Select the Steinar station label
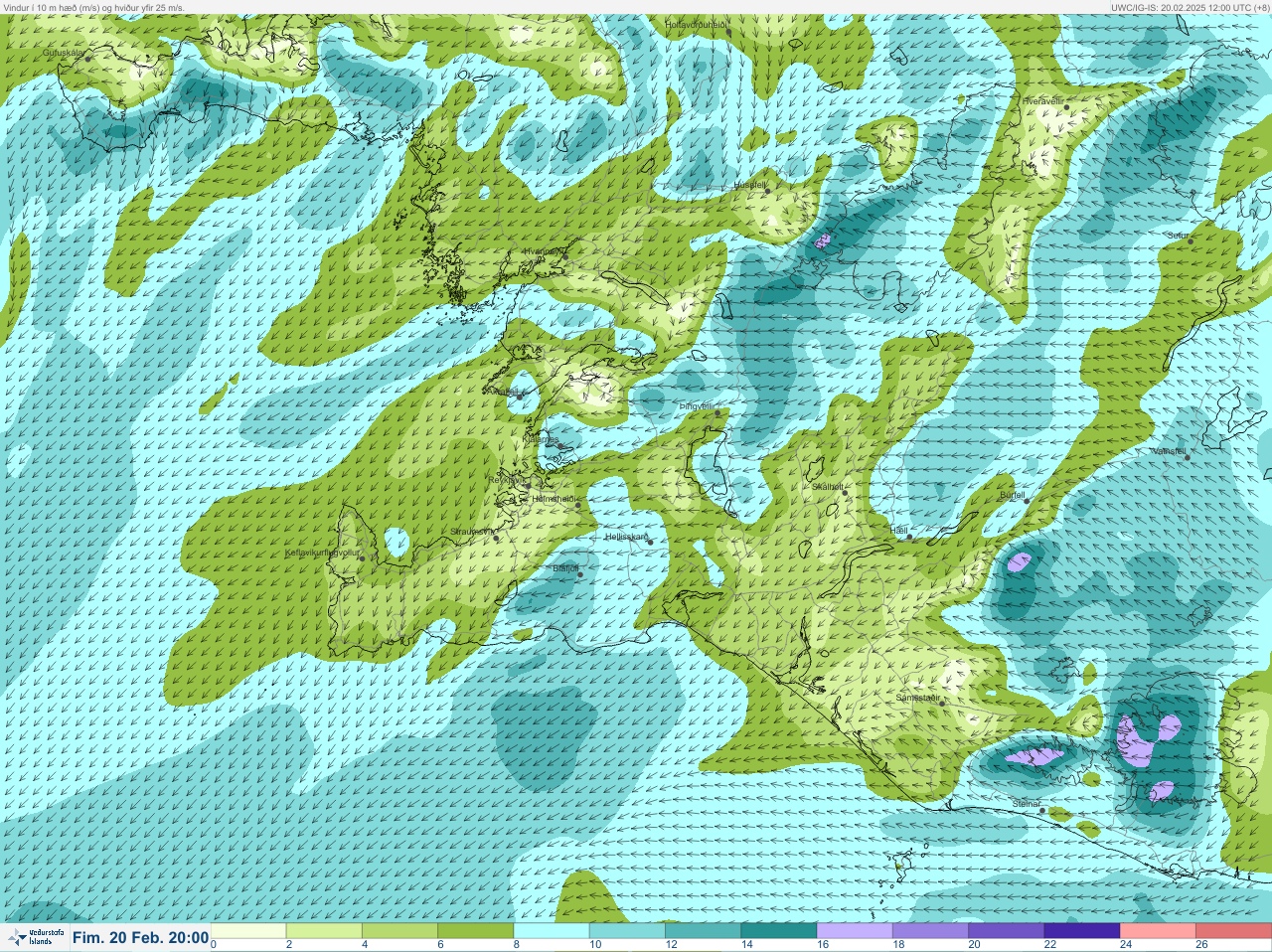This screenshot has height=952, width=1272. coord(1026,803)
